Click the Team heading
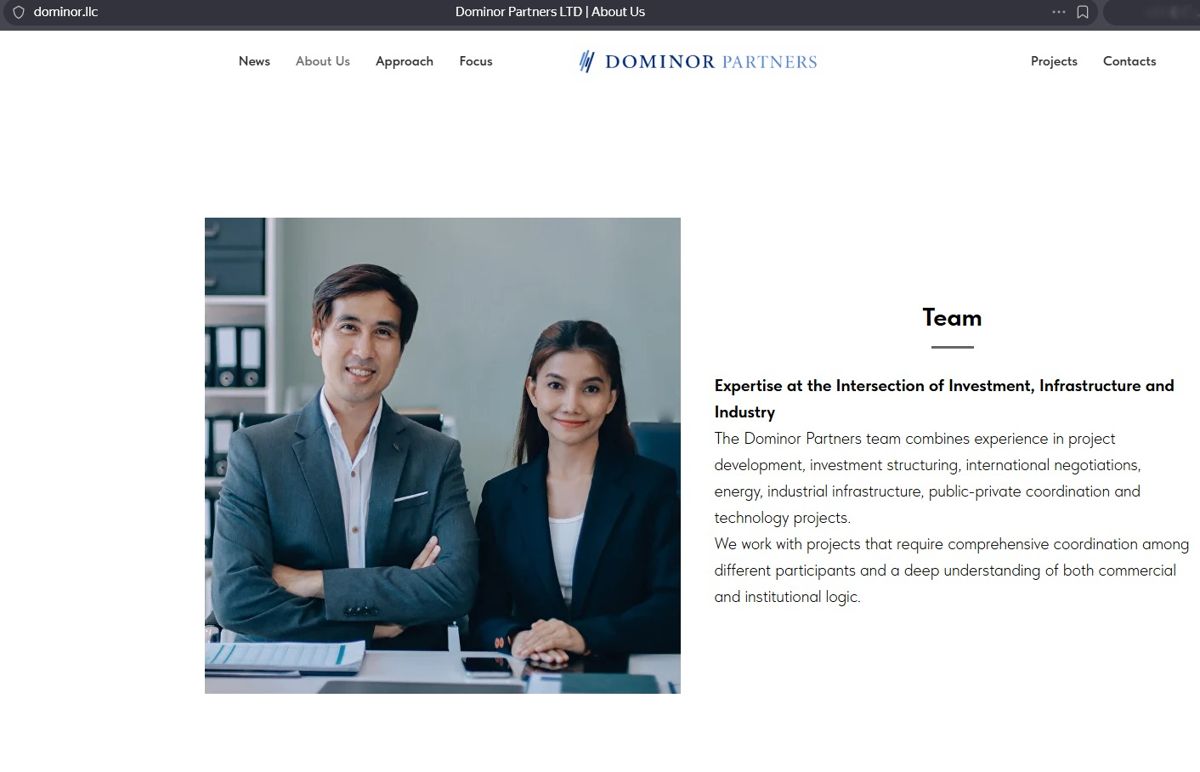Image resolution: width=1200 pixels, height=772 pixels. 952,317
